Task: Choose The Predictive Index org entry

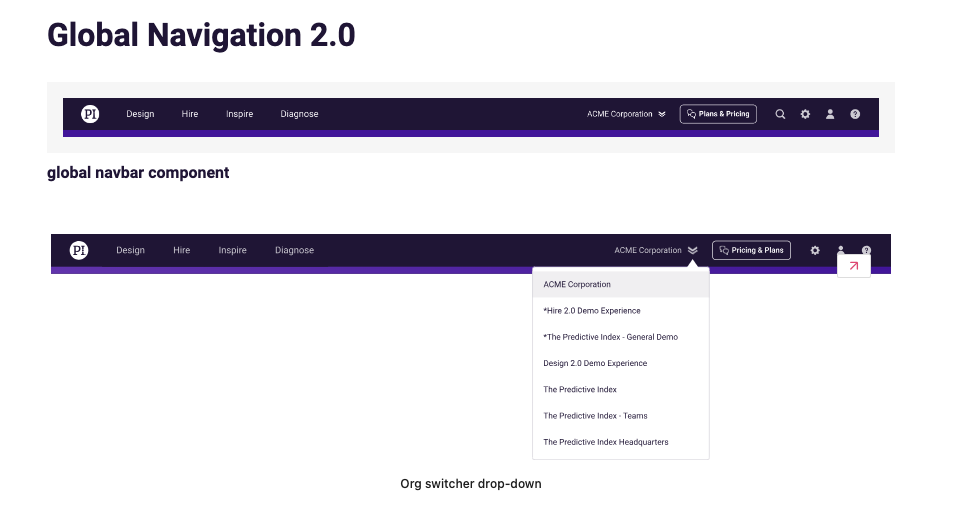Action: tap(621, 390)
